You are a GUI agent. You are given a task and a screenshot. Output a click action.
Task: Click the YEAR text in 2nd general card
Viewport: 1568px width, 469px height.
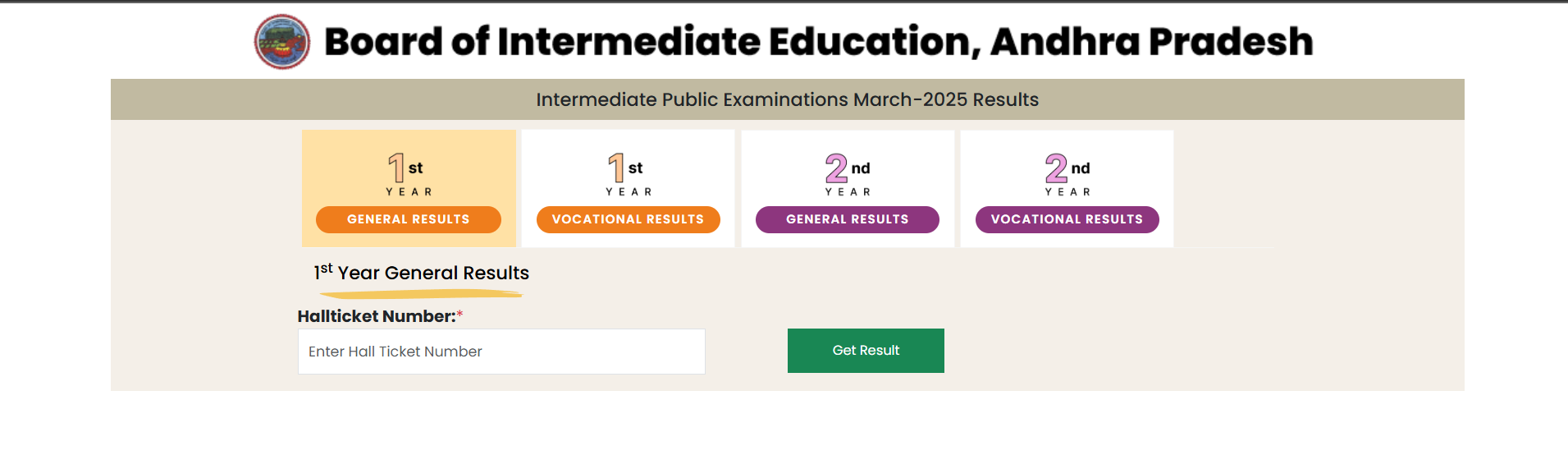(848, 191)
